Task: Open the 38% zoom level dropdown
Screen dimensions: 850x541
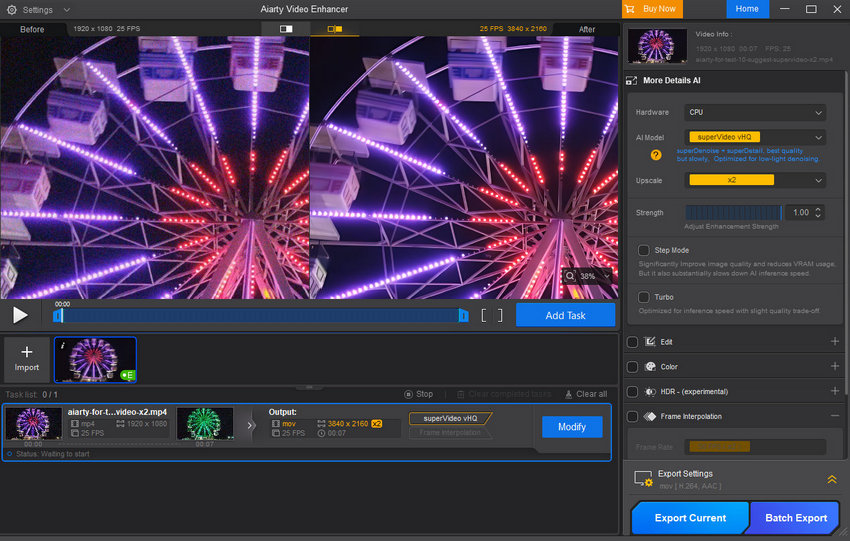Action: [x=607, y=276]
